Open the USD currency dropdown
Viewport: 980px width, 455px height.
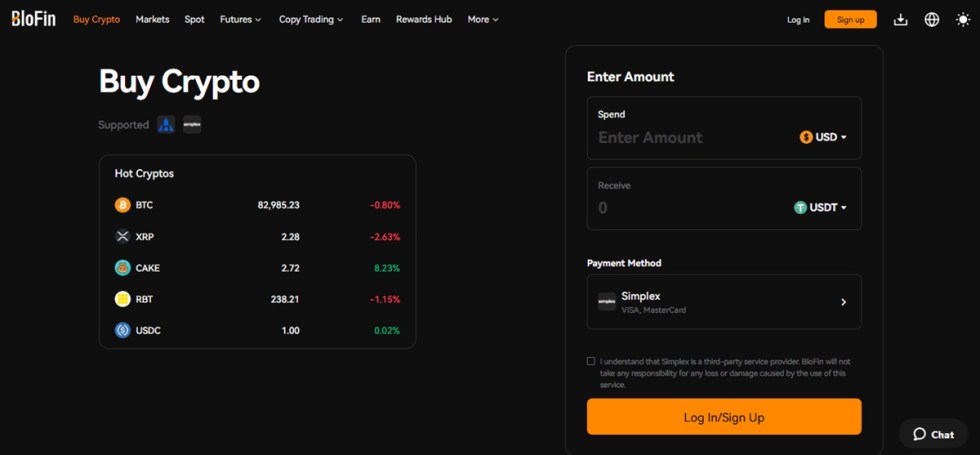tap(823, 137)
